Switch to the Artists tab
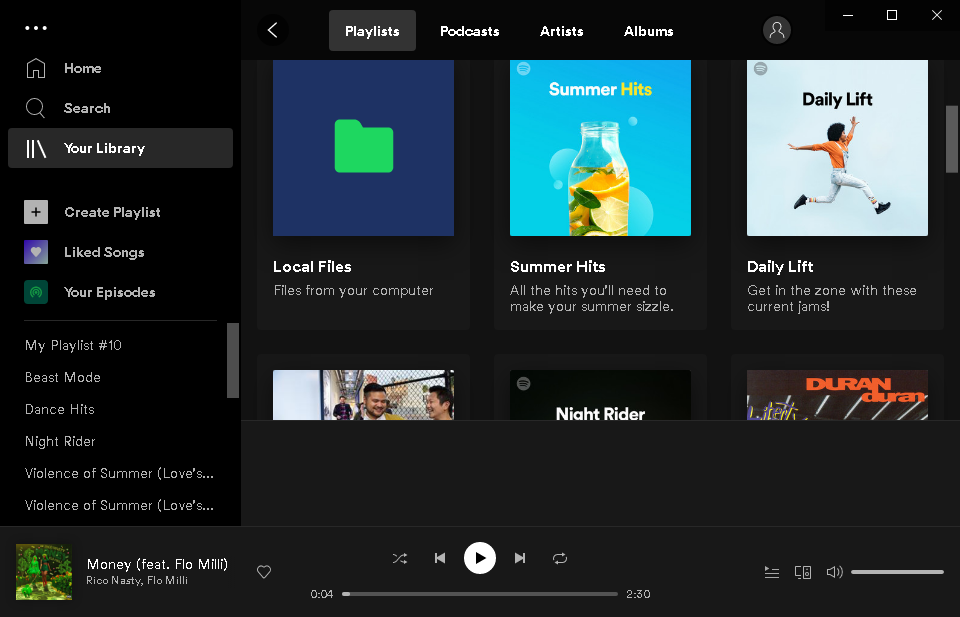This screenshot has width=960, height=617. tap(561, 31)
